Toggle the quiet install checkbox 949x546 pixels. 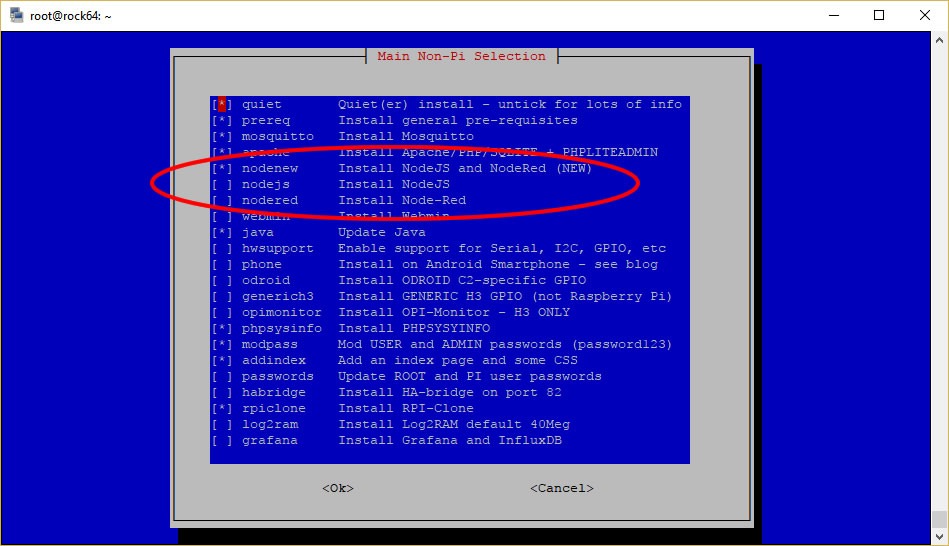click(x=222, y=104)
